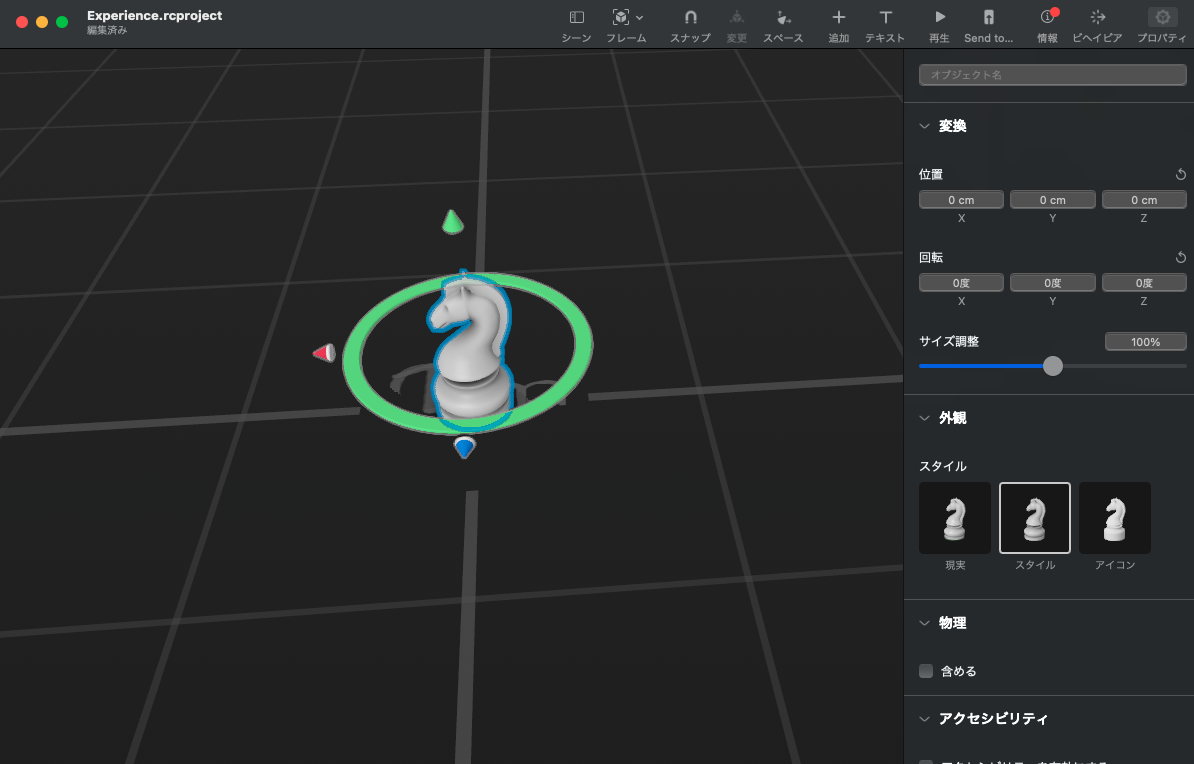Select the スタイル style thumbnail

tap(1035, 518)
